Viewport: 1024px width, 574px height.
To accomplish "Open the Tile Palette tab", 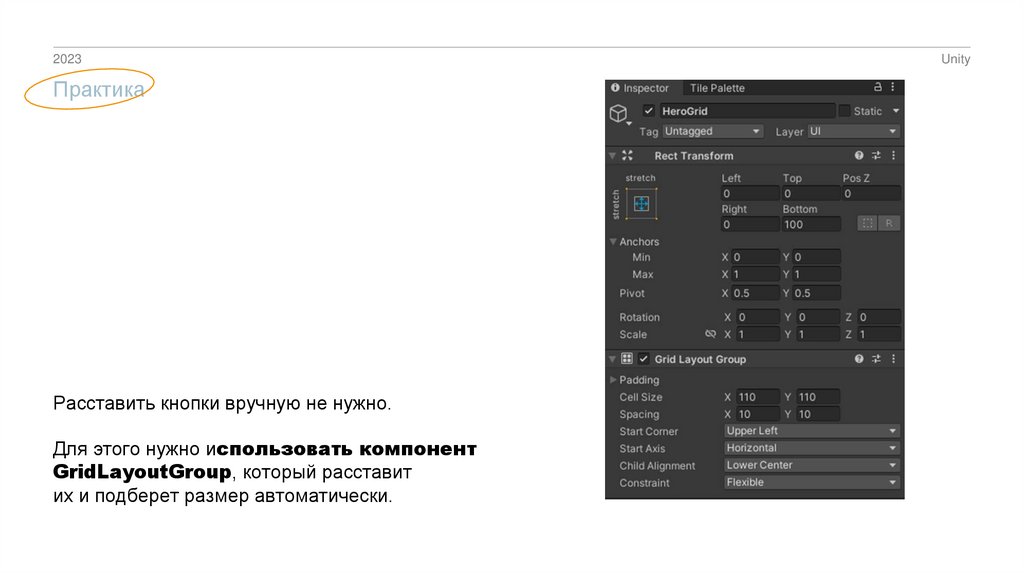I will coord(716,88).
